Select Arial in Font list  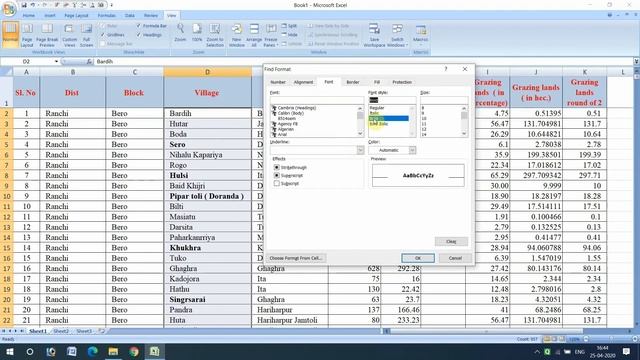pos(282,134)
